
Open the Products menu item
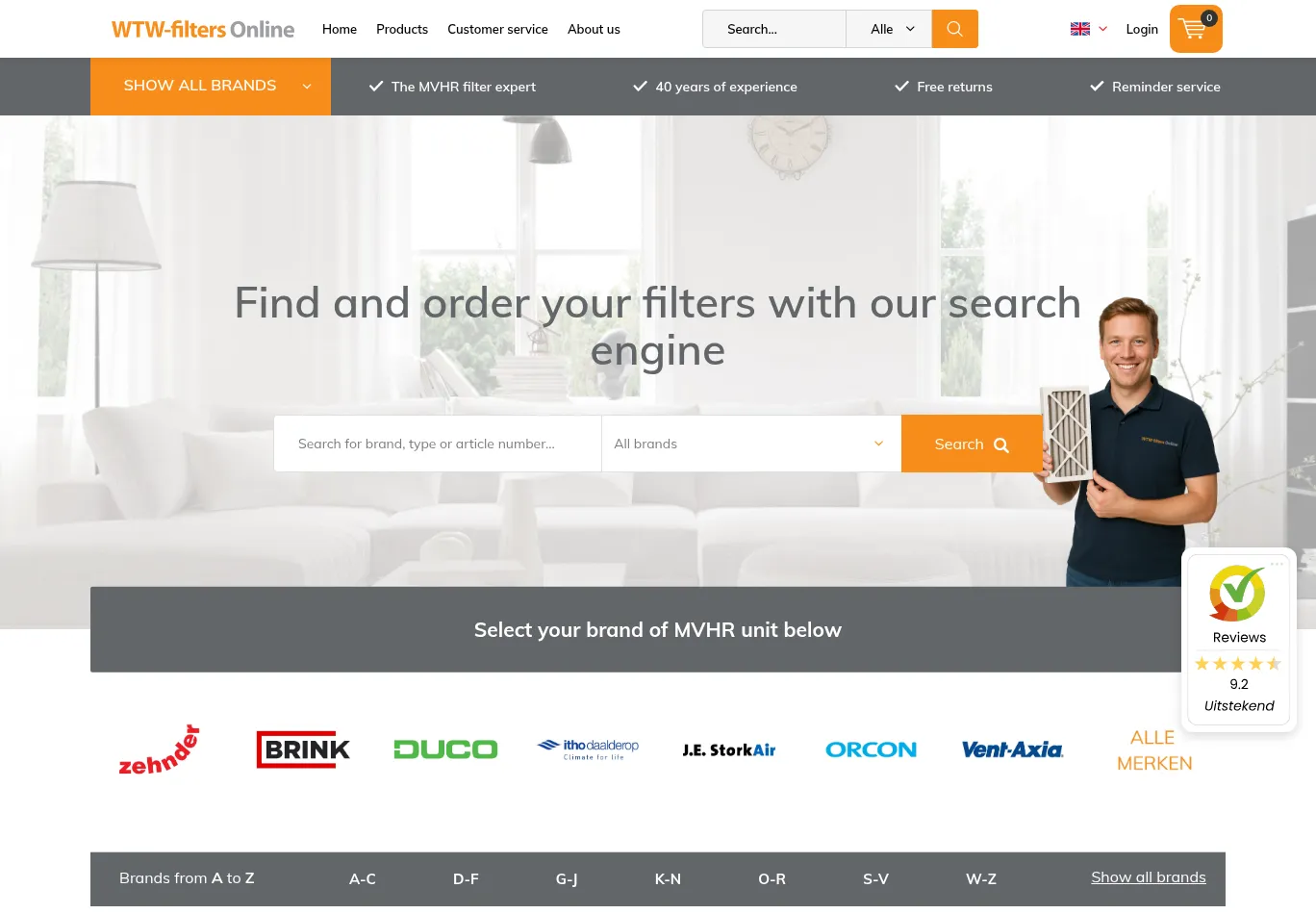(x=402, y=29)
